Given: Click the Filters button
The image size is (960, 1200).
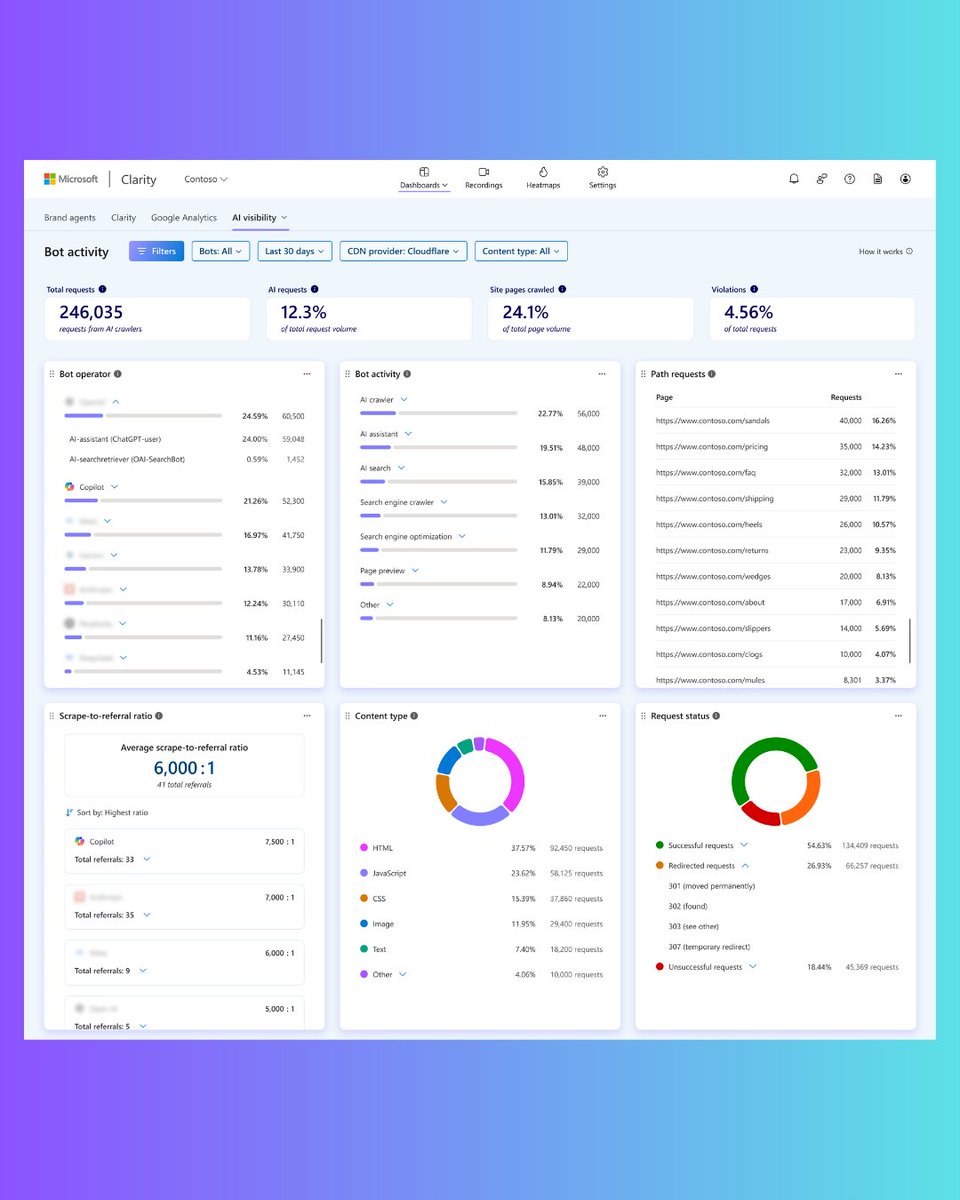Looking at the screenshot, I should (x=156, y=251).
